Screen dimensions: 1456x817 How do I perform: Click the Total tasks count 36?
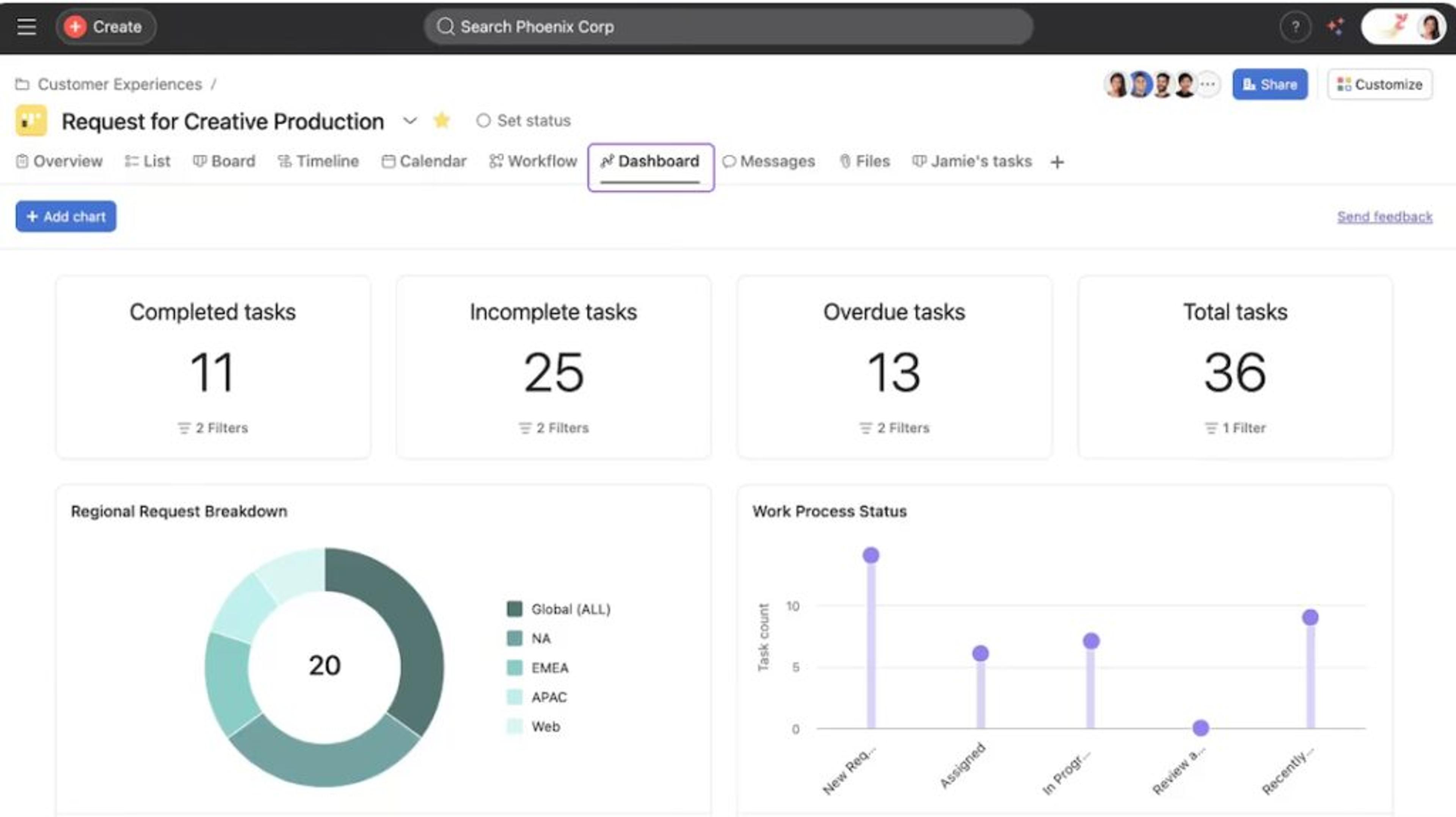coord(1235,373)
